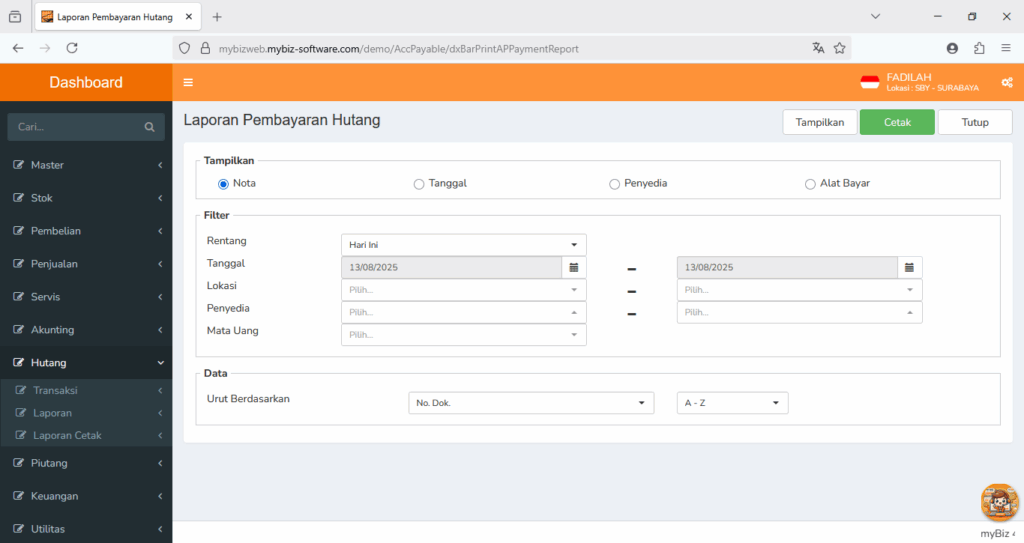Open the first Lokasi dropdown
Screen dimensions: 1024x543
click(464, 289)
